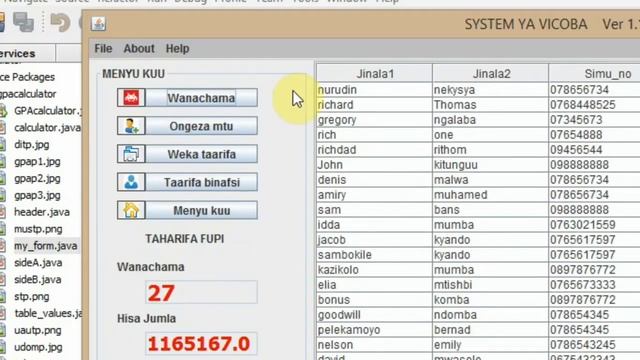Select the nurudin table cell

[375, 90]
